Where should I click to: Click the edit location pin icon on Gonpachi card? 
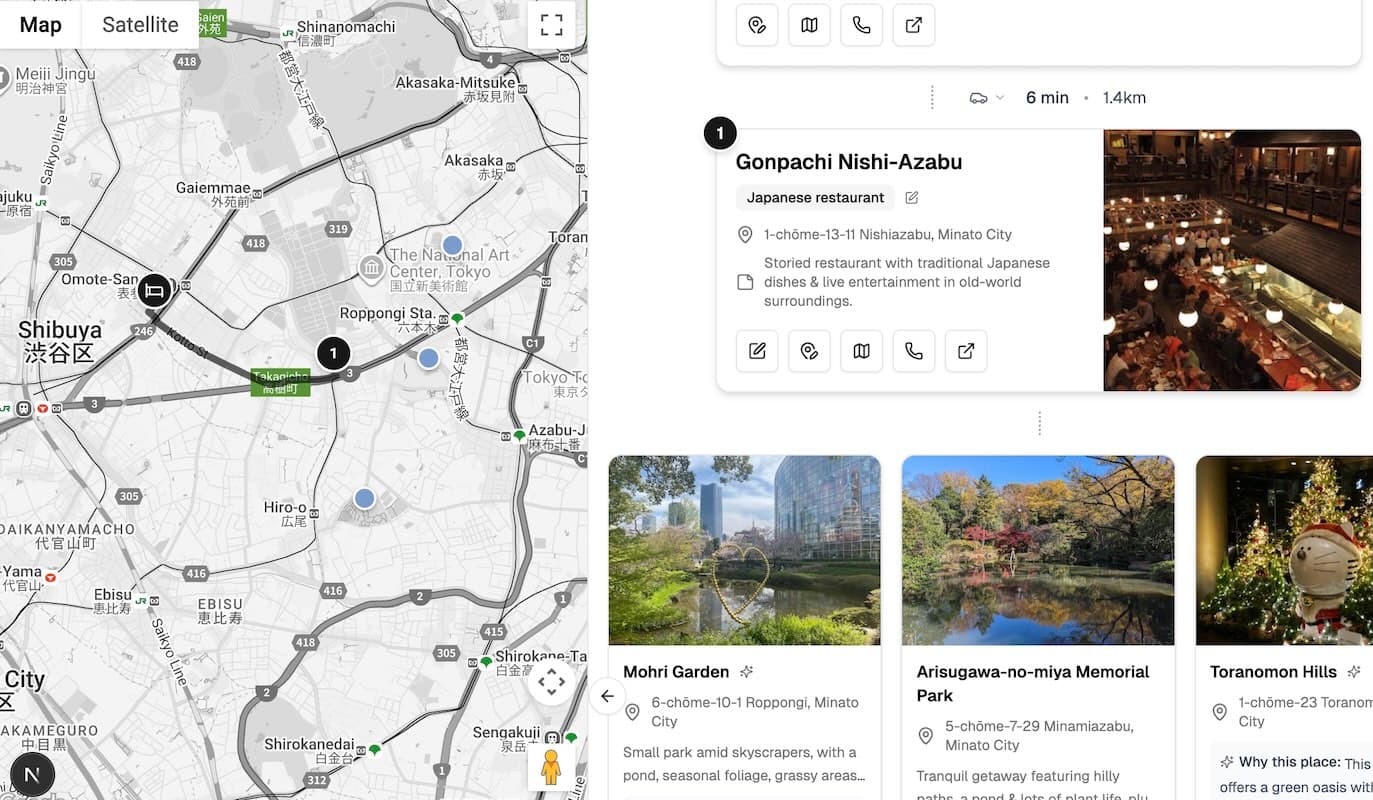click(x=809, y=351)
